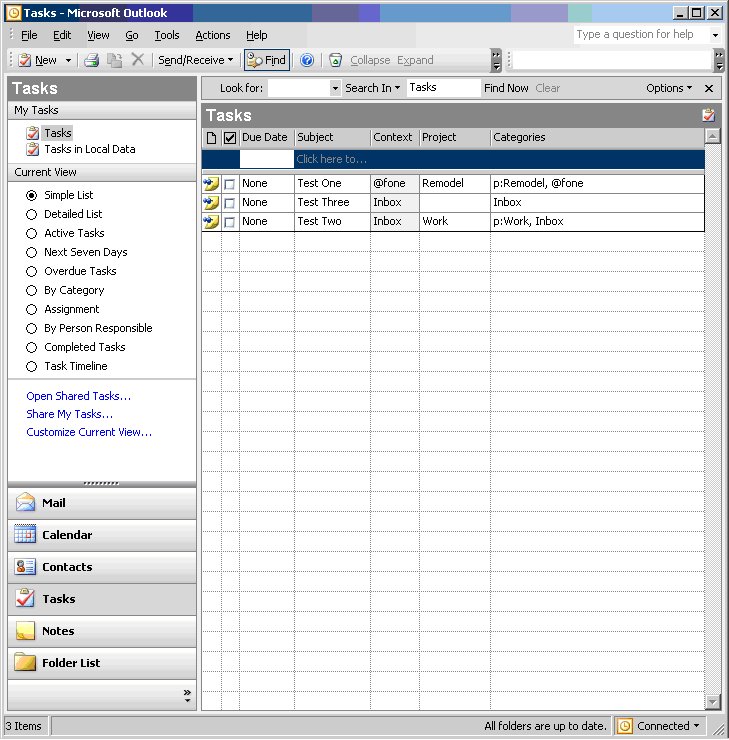Open the Options dropdown in the Find bar
Viewport: 729px width, 740px height.
pyautogui.click(x=668, y=88)
